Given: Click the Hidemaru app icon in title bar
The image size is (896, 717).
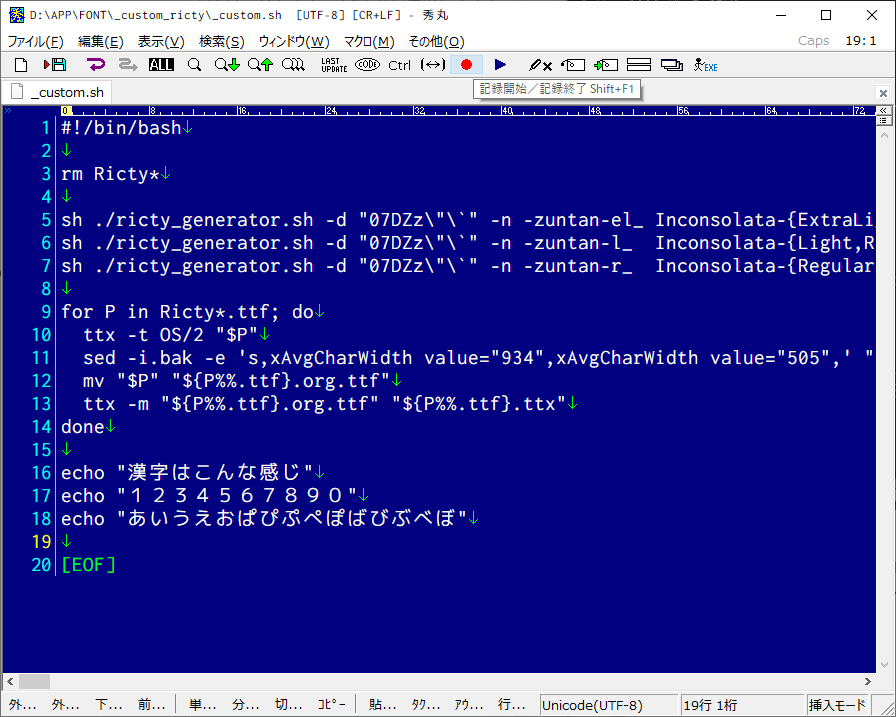Looking at the screenshot, I should 17,15.
